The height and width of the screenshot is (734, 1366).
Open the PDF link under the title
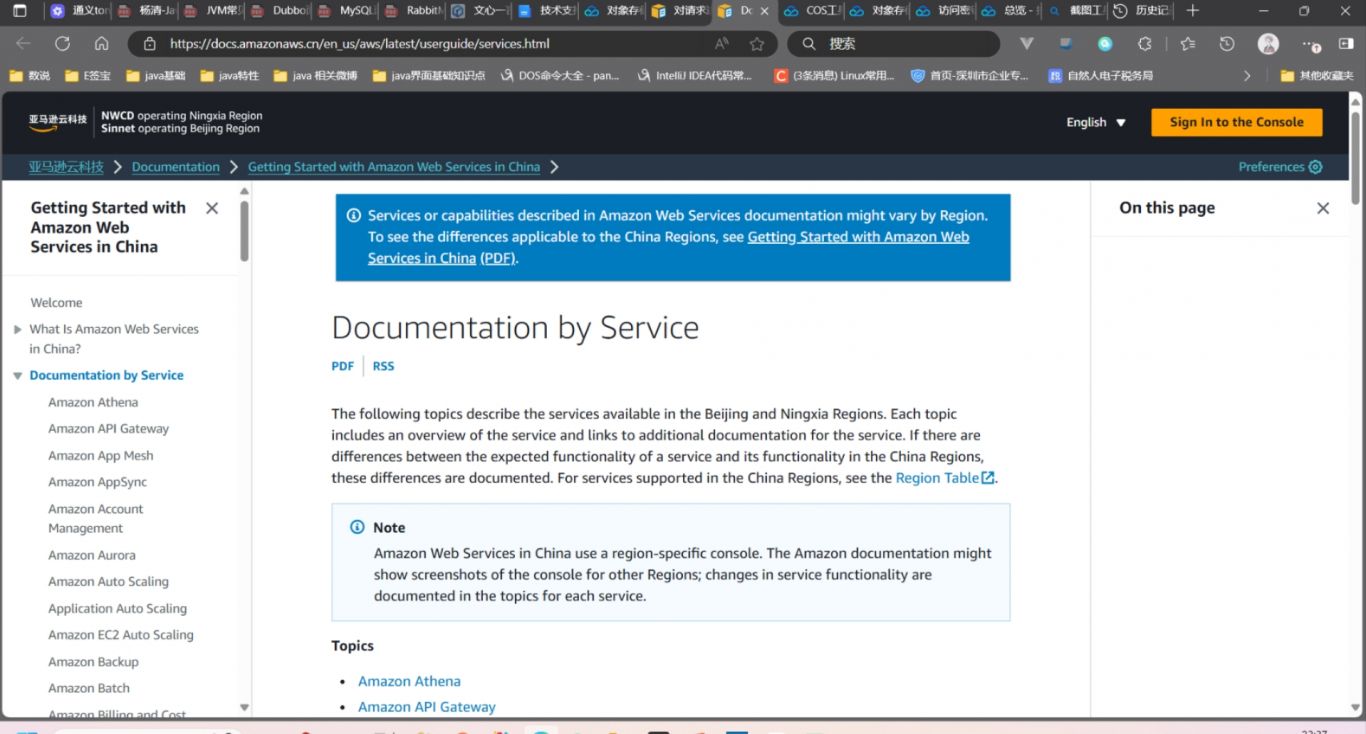(x=343, y=366)
